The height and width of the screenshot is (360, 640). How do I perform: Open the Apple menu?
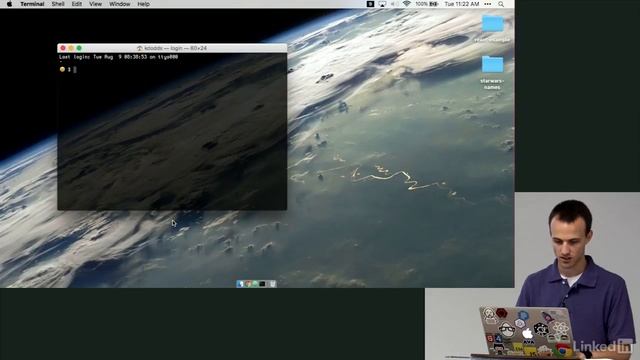(x=9, y=4)
